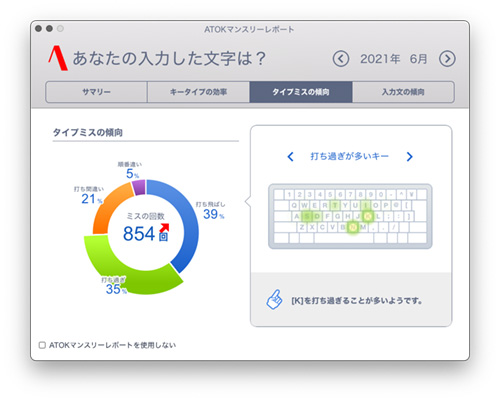Viewport: 500px width, 401px height.
Task: Go to previous month with left arrow
Action: point(341,59)
